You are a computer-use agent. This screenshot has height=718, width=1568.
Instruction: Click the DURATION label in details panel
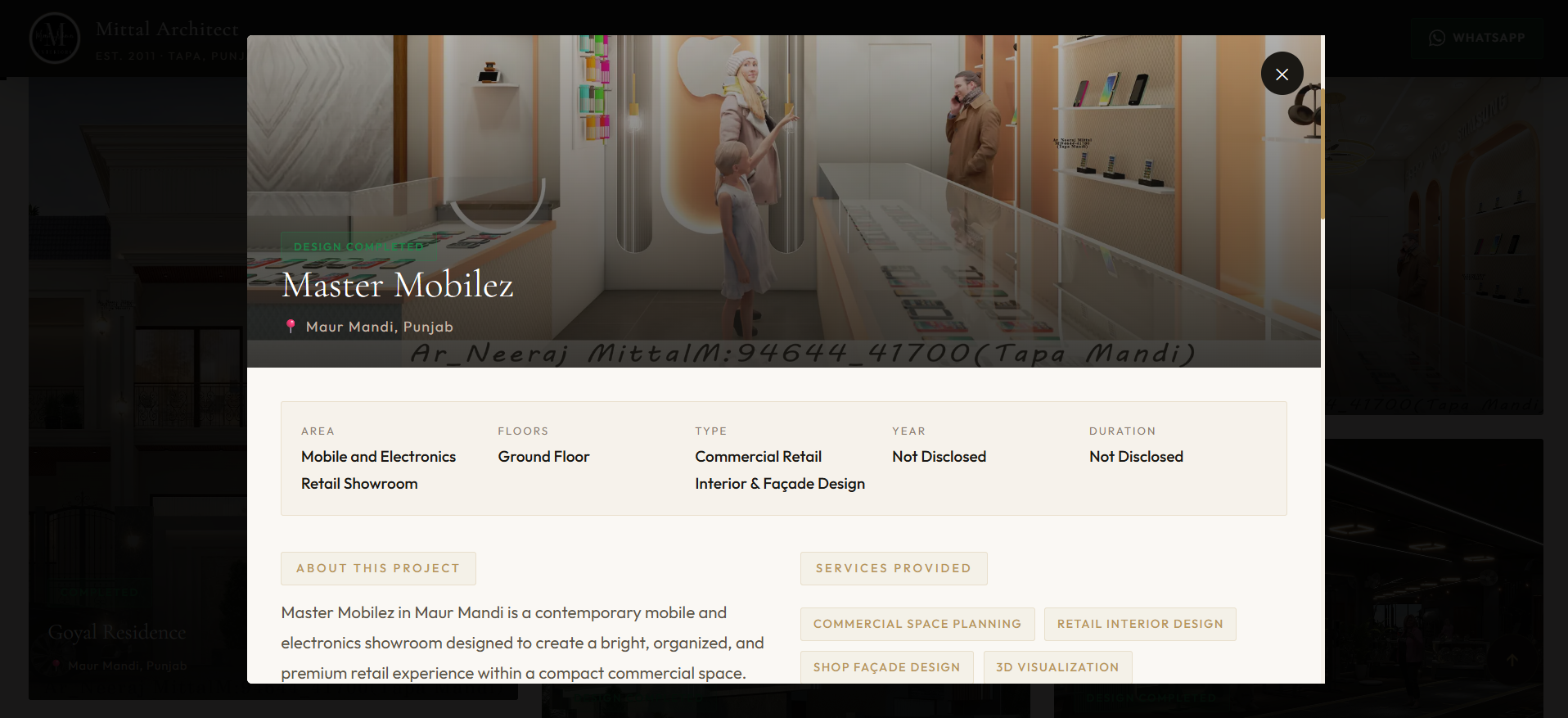click(x=1122, y=431)
